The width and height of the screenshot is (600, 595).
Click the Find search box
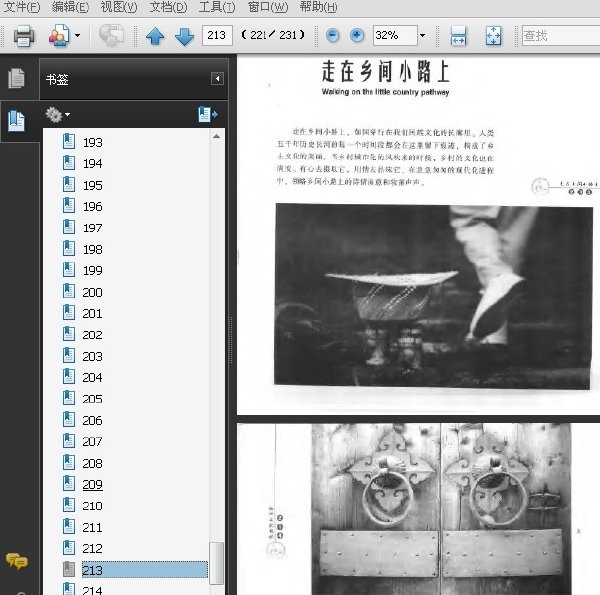[561, 36]
